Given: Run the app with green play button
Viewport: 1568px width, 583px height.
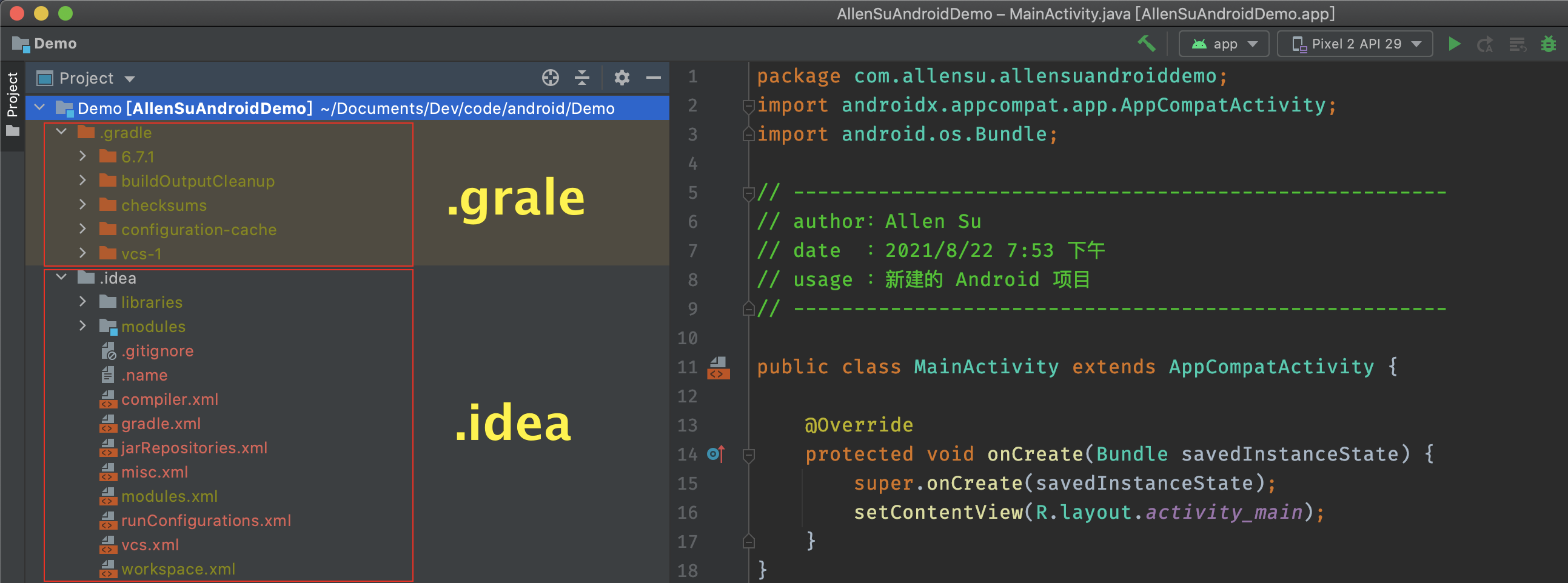Looking at the screenshot, I should pyautogui.click(x=1454, y=44).
